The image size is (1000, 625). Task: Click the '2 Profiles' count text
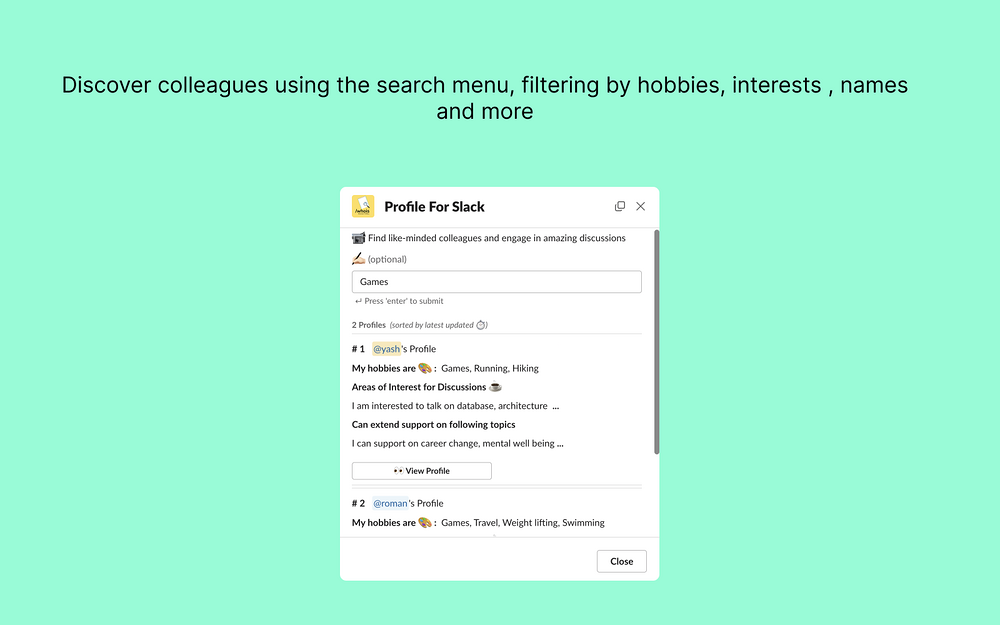[369, 325]
